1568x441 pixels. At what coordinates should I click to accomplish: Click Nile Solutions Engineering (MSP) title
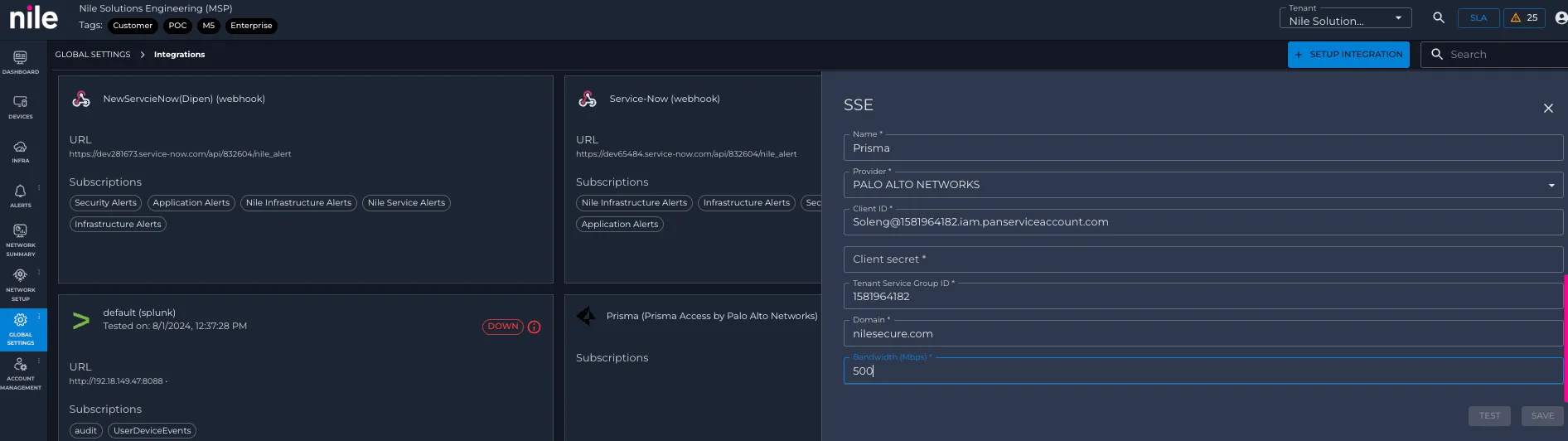pyautogui.click(x=156, y=8)
